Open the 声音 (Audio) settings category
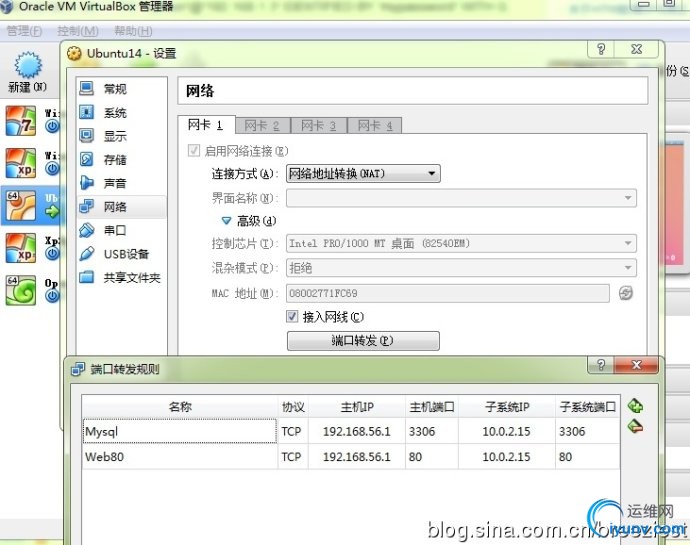The width and height of the screenshot is (690, 545). tap(122, 183)
